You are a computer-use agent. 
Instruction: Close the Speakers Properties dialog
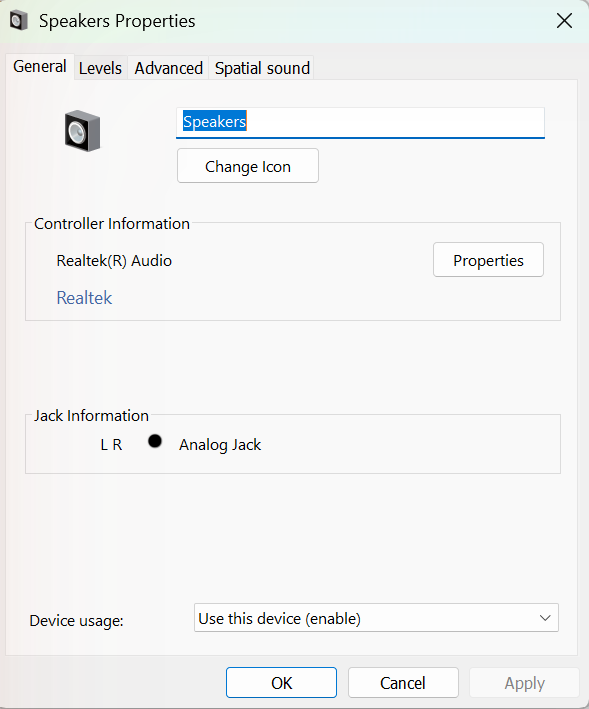pos(564,21)
